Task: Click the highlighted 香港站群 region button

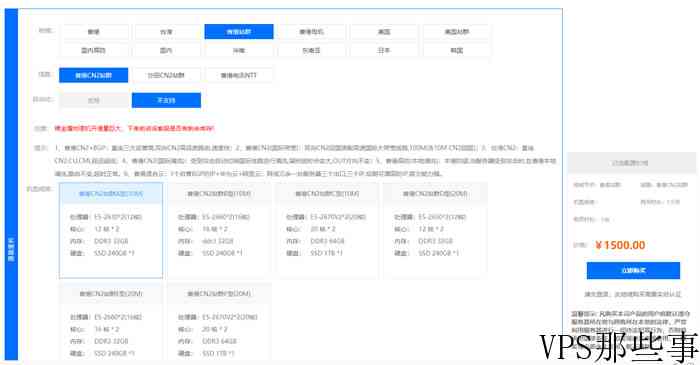Action: [x=239, y=32]
